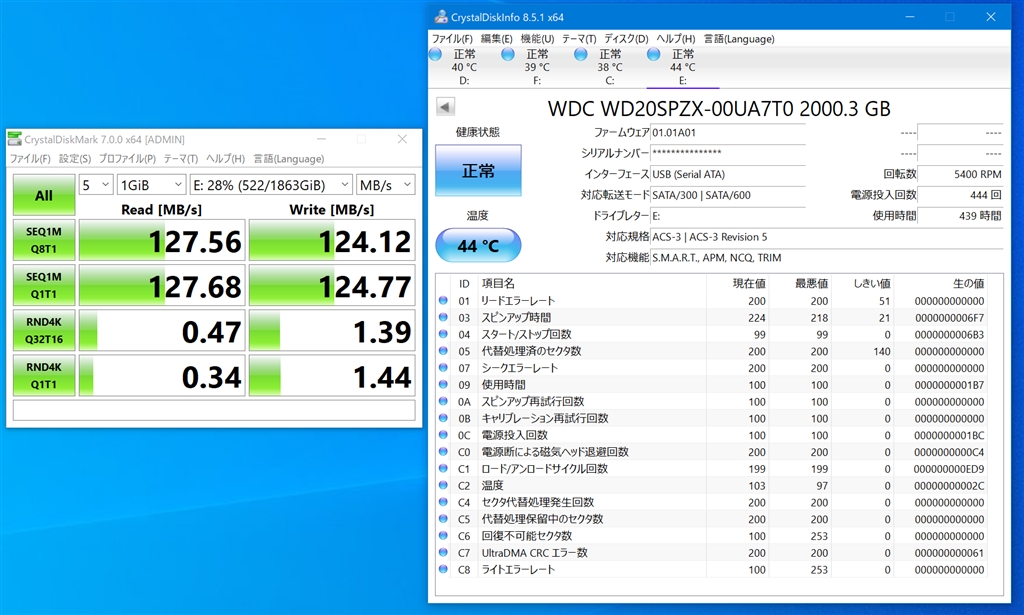Open 設定(S) menu in CrystalDiskMark

pyautogui.click(x=75, y=159)
